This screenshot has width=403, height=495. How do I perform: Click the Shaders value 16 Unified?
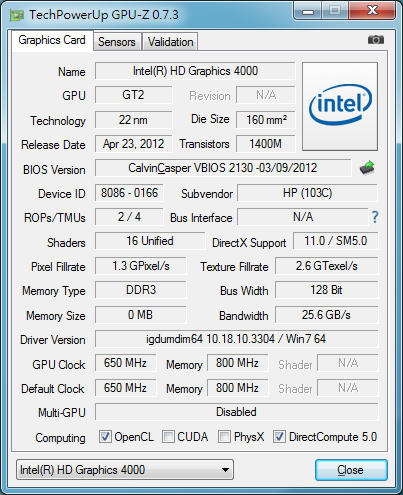pos(150,241)
